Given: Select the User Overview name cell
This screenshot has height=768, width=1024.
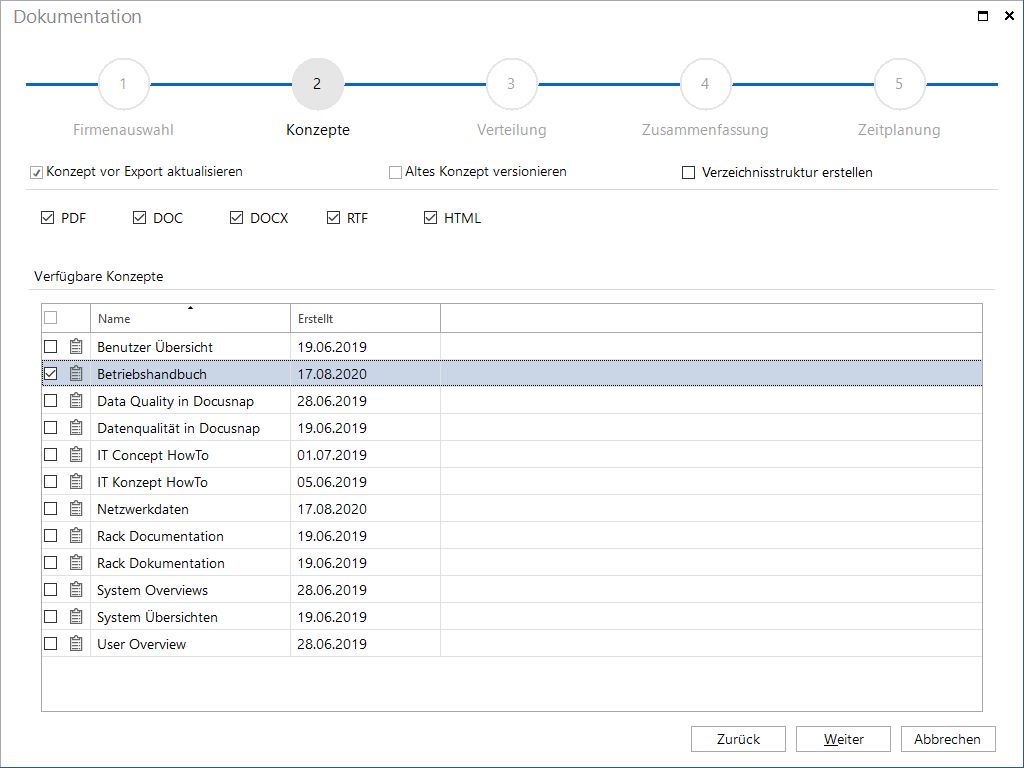Looking at the screenshot, I should pos(190,644).
